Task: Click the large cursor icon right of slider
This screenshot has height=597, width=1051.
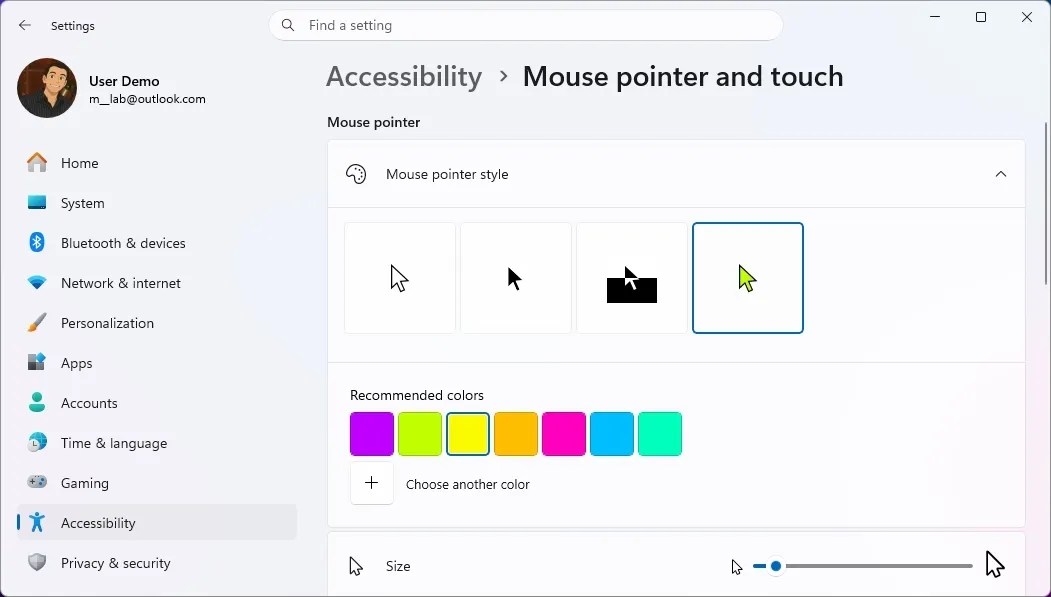Action: [995, 564]
